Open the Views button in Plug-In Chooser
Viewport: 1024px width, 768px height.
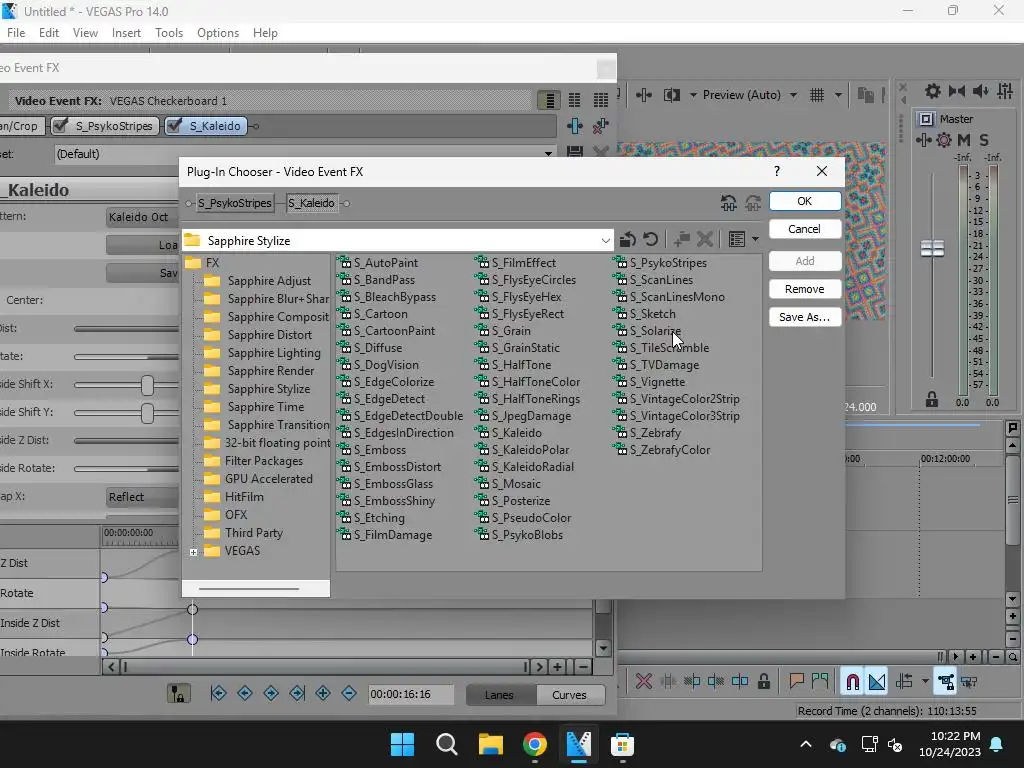737,240
